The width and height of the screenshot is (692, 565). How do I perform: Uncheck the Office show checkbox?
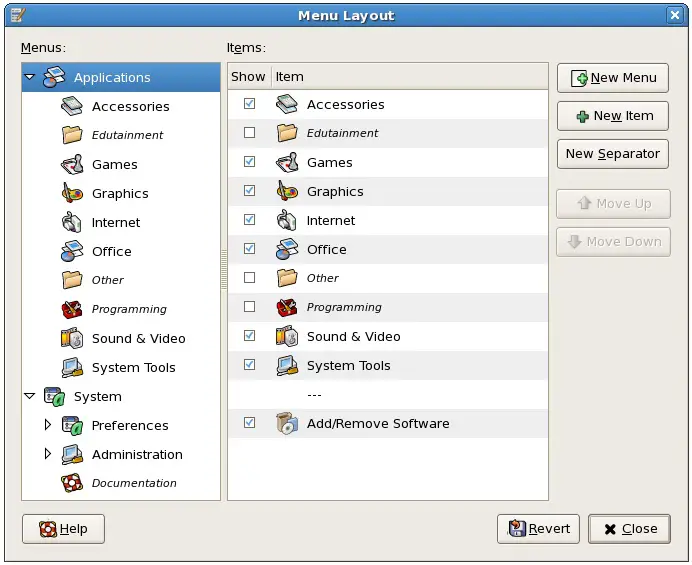[x=249, y=249]
